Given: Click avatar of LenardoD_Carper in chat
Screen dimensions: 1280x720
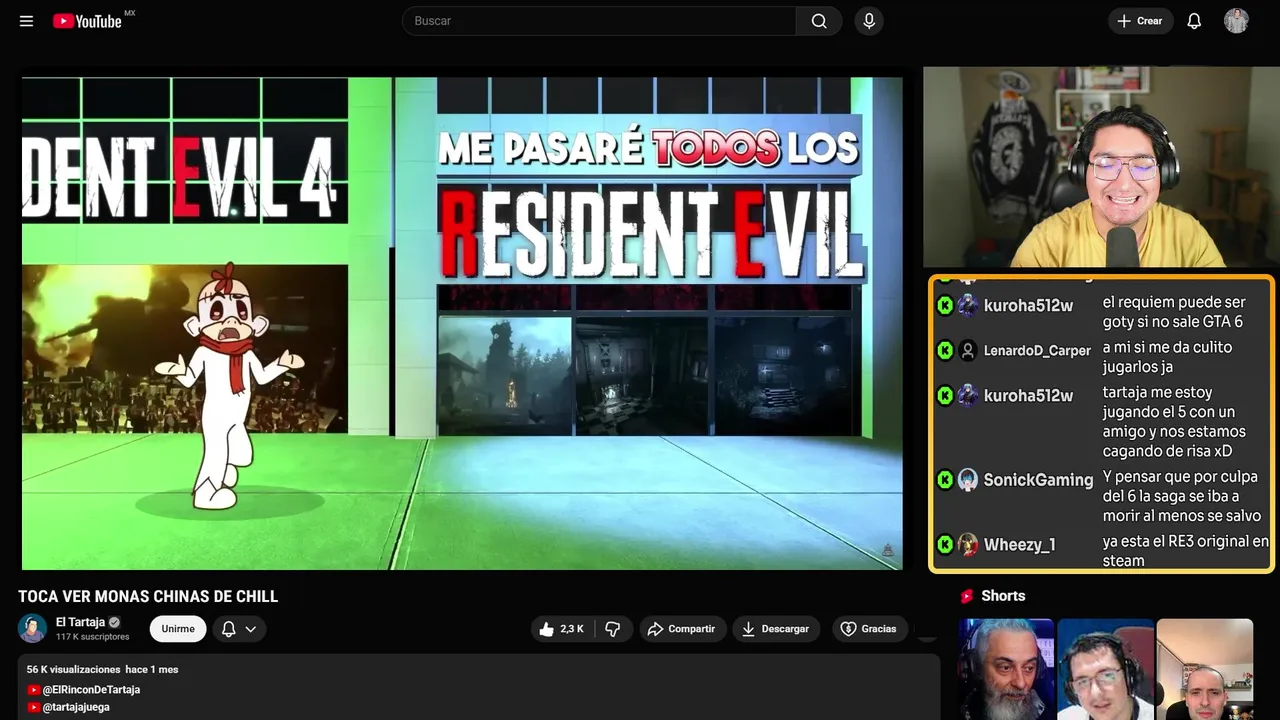Looking at the screenshot, I should pyautogui.click(x=968, y=351).
